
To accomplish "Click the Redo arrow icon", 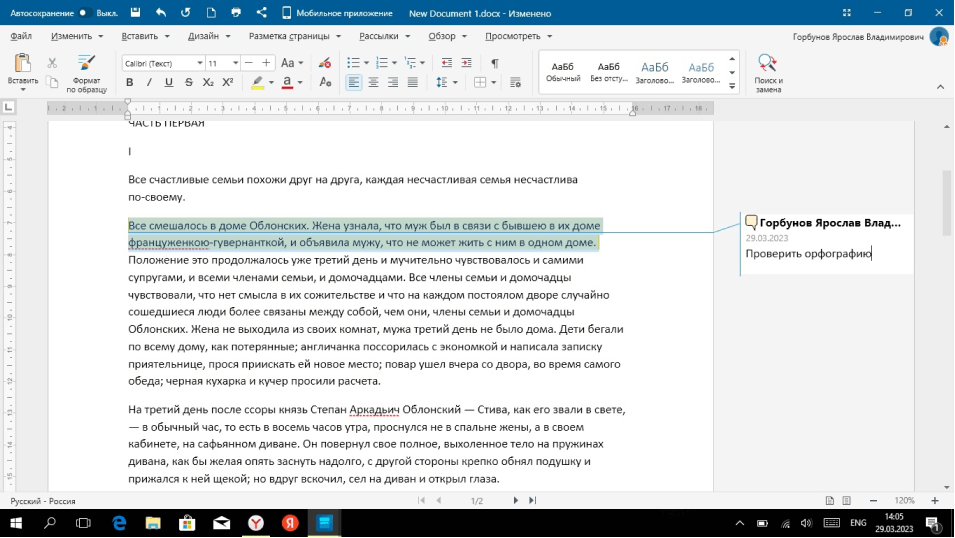I will (x=186, y=13).
